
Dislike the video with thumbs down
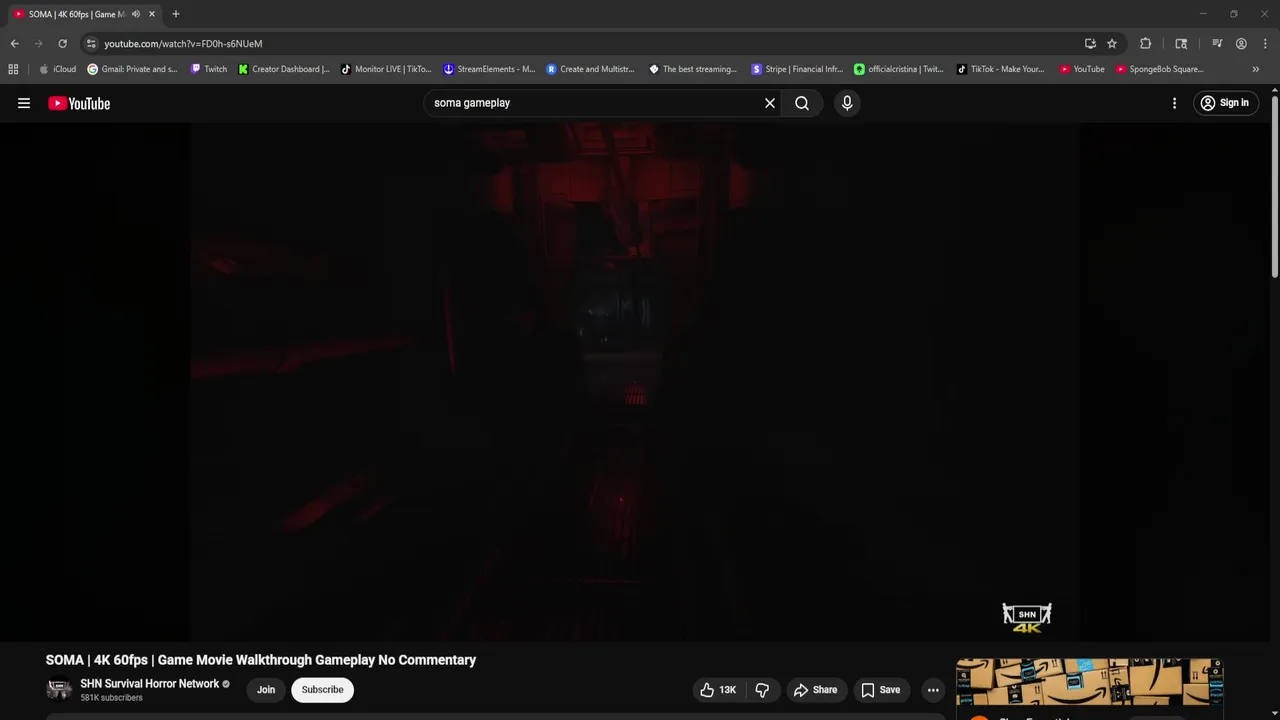point(762,690)
